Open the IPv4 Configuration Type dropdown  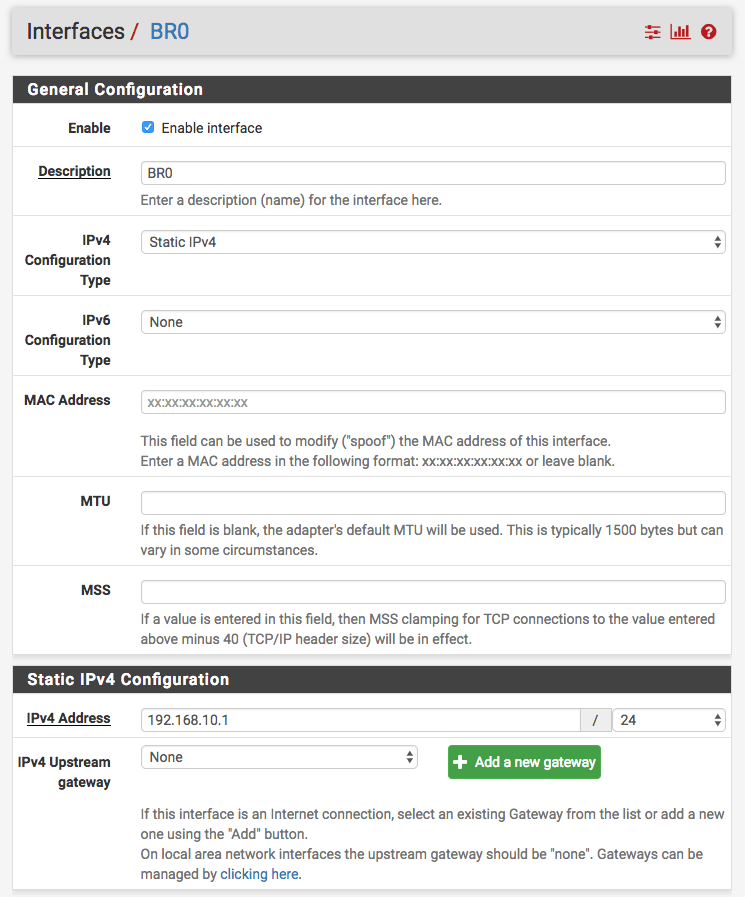click(433, 242)
